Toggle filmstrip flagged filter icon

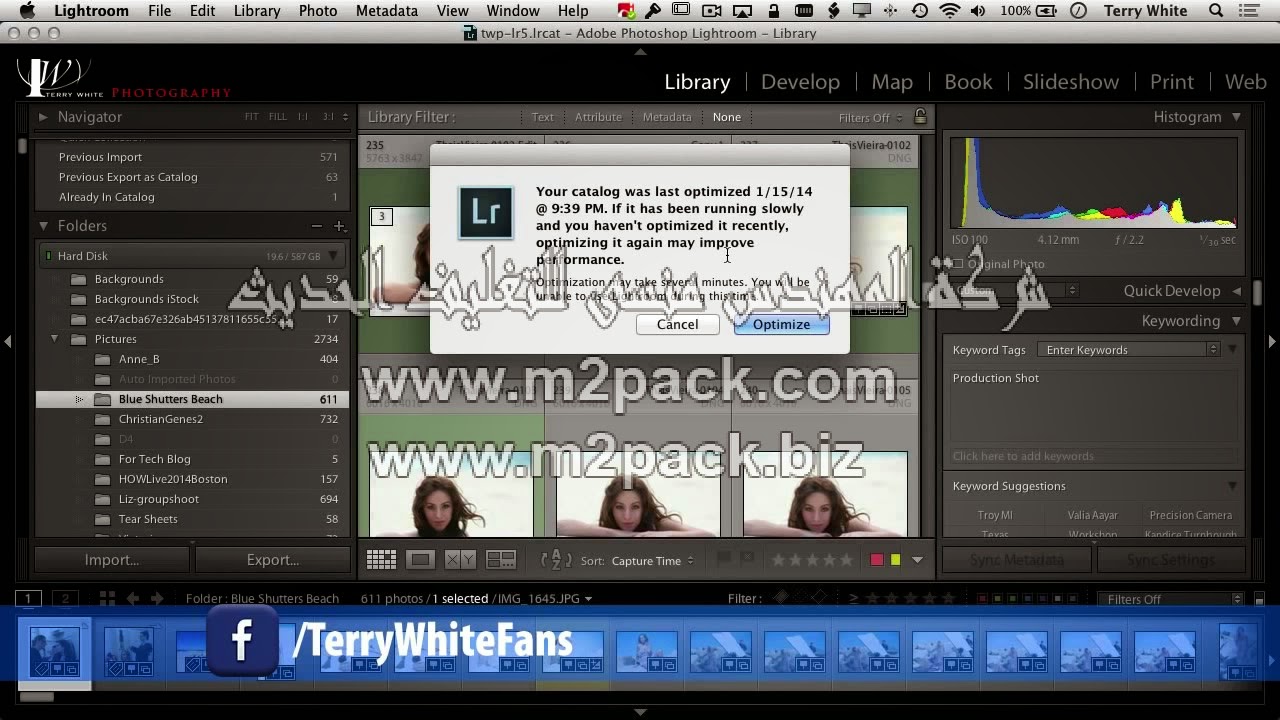[x=781, y=599]
